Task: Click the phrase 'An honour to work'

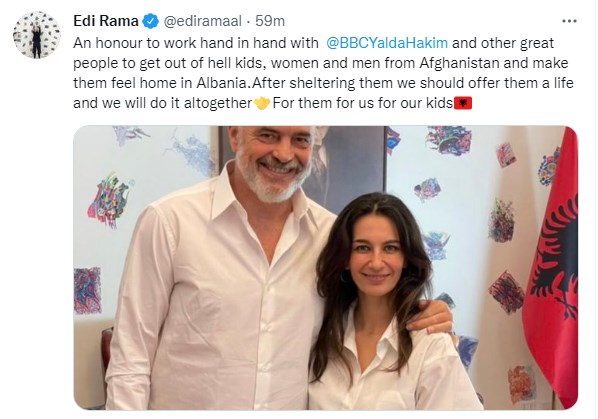Action: pos(135,43)
